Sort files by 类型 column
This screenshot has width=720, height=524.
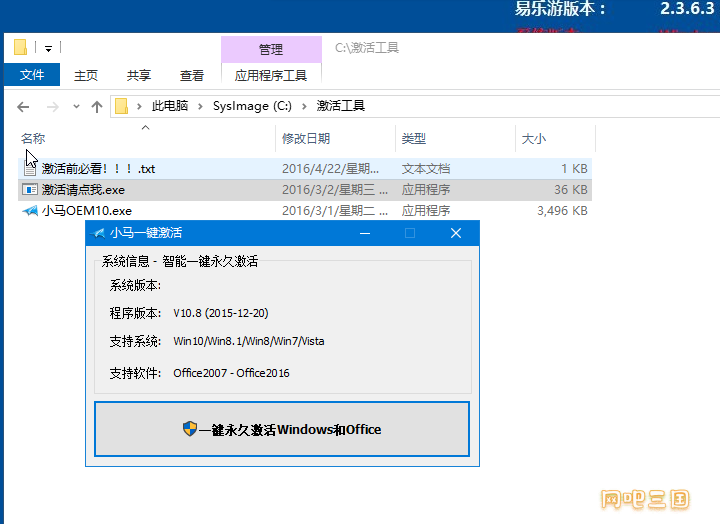(414, 138)
